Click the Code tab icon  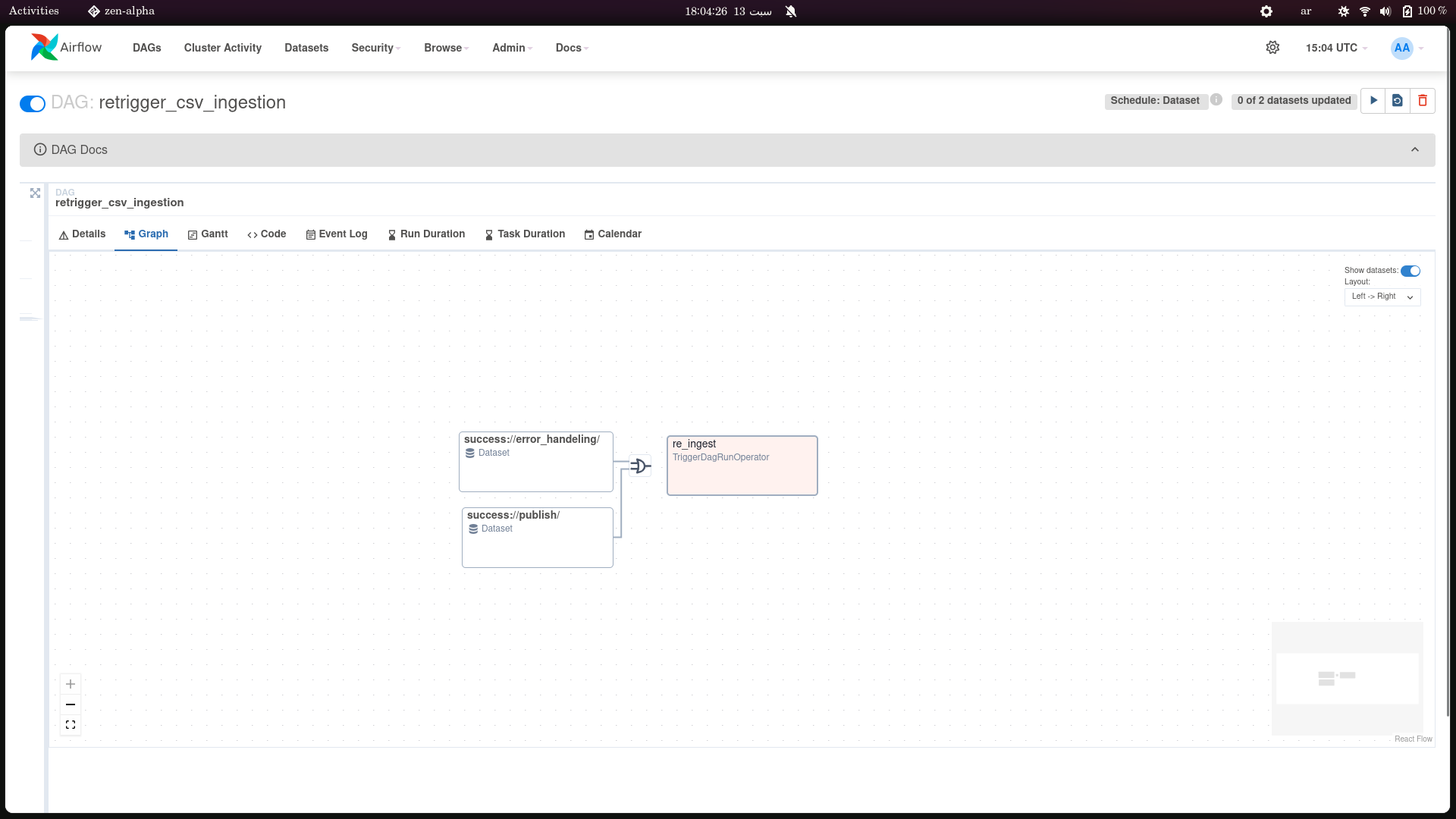(252, 234)
